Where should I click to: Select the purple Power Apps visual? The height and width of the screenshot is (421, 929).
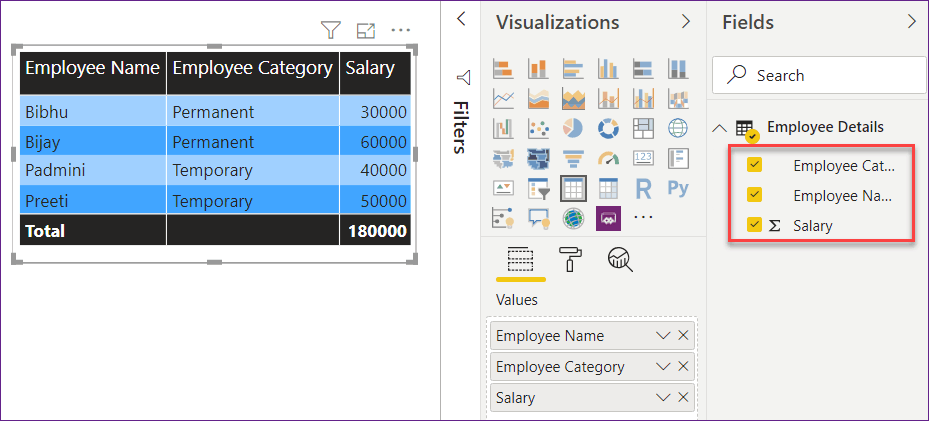pos(608,218)
